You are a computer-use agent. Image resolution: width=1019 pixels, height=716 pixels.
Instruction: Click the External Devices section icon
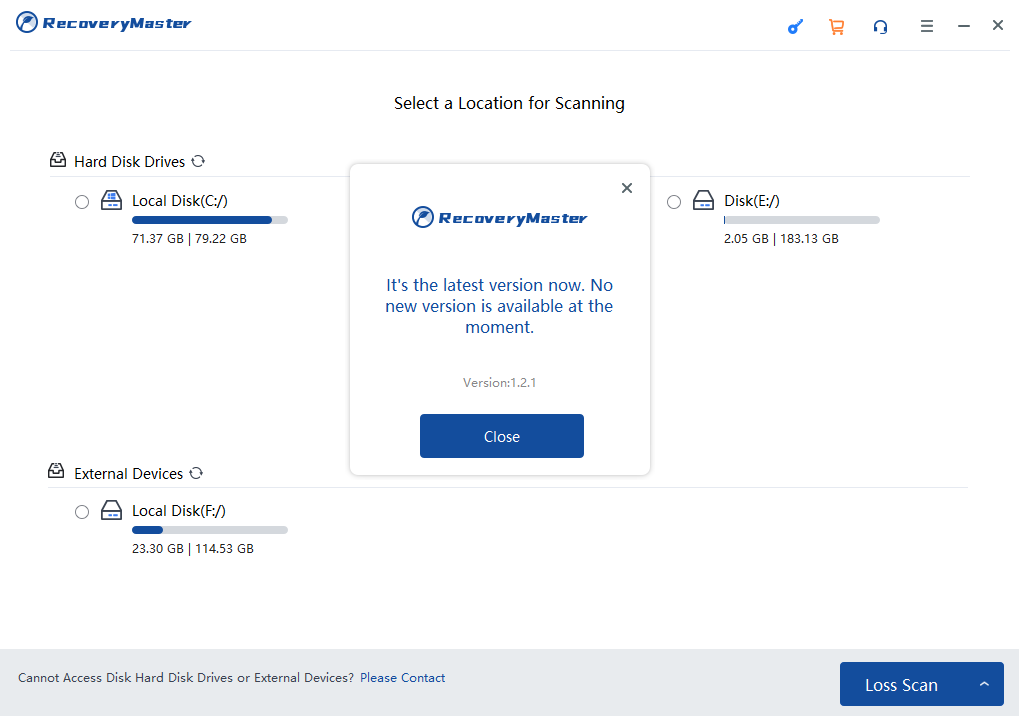coord(57,471)
